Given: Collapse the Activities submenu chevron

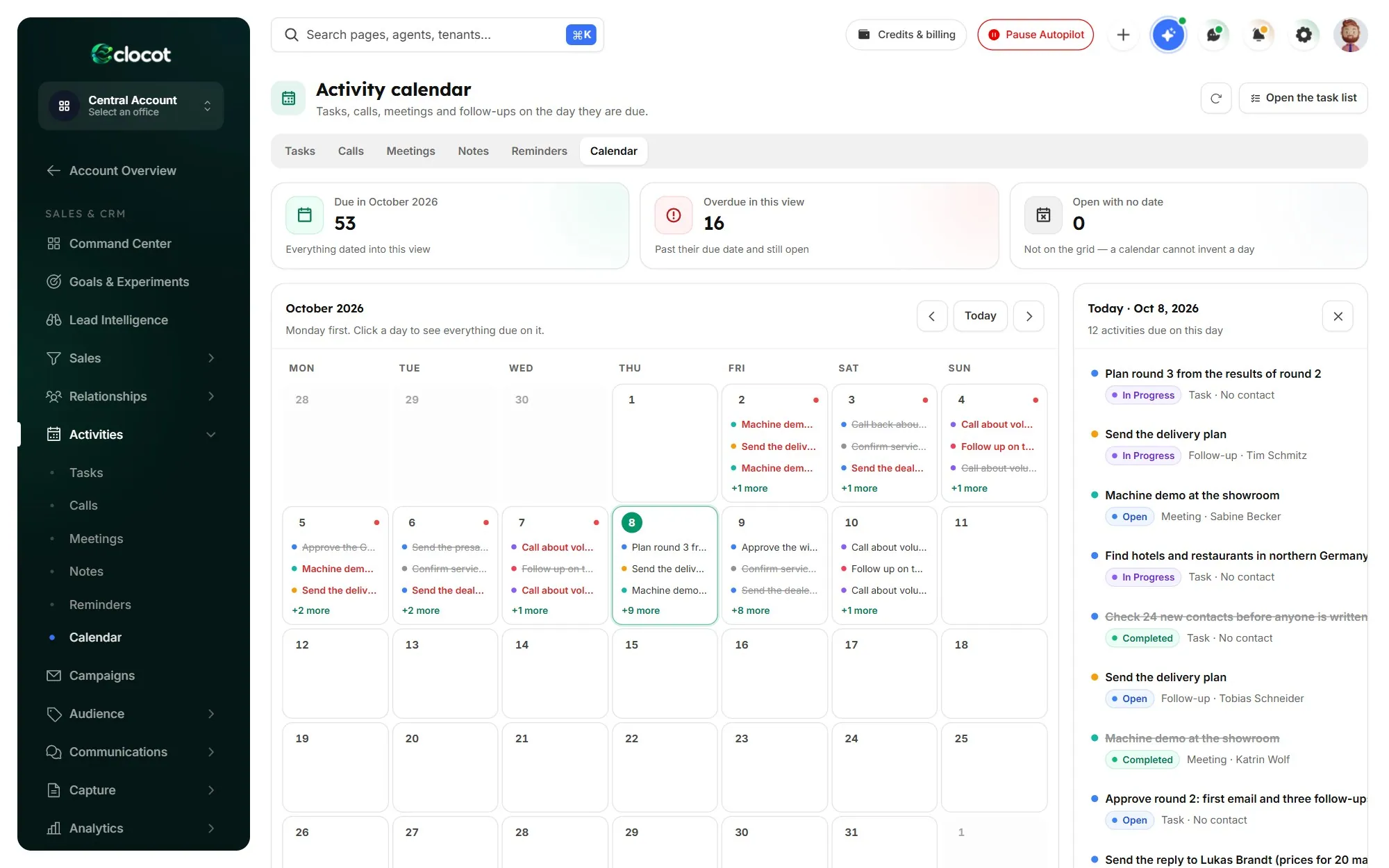Looking at the screenshot, I should tap(211, 435).
